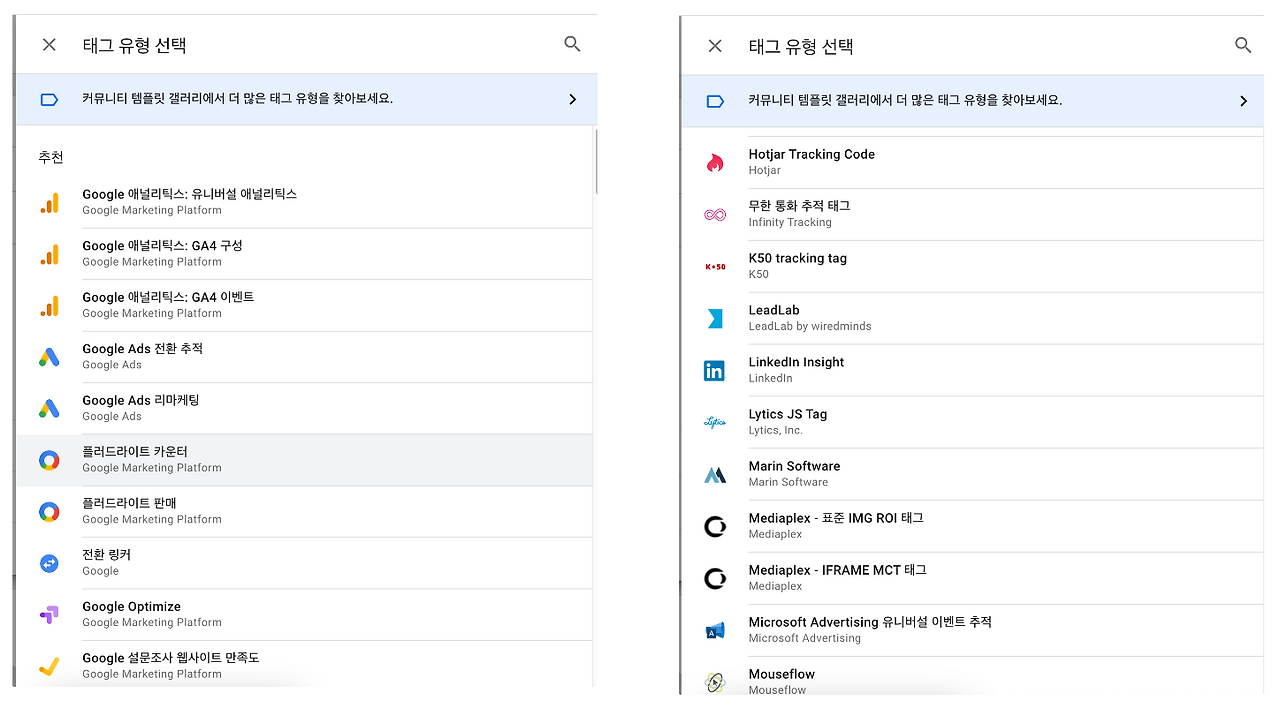Click the LinkedIn logo icon
The image size is (1280, 708).
tap(714, 371)
